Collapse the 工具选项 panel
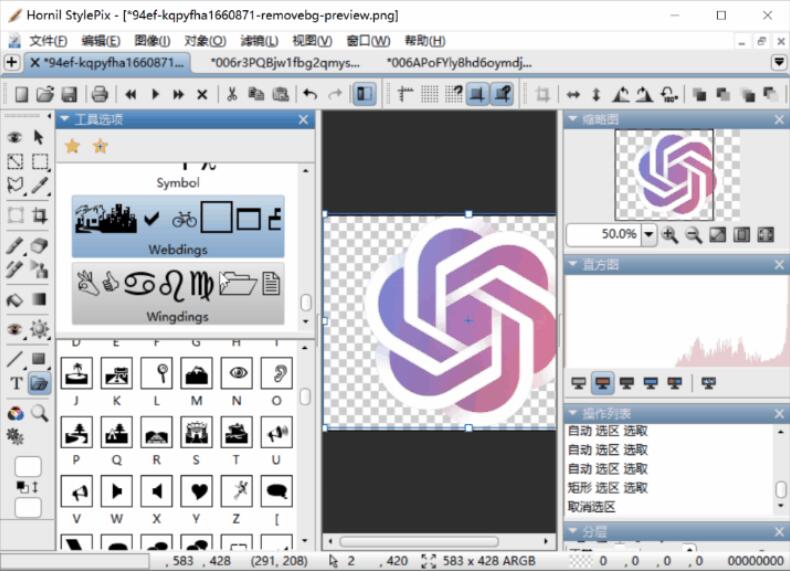Image resolution: width=790 pixels, height=571 pixels. [x=64, y=119]
